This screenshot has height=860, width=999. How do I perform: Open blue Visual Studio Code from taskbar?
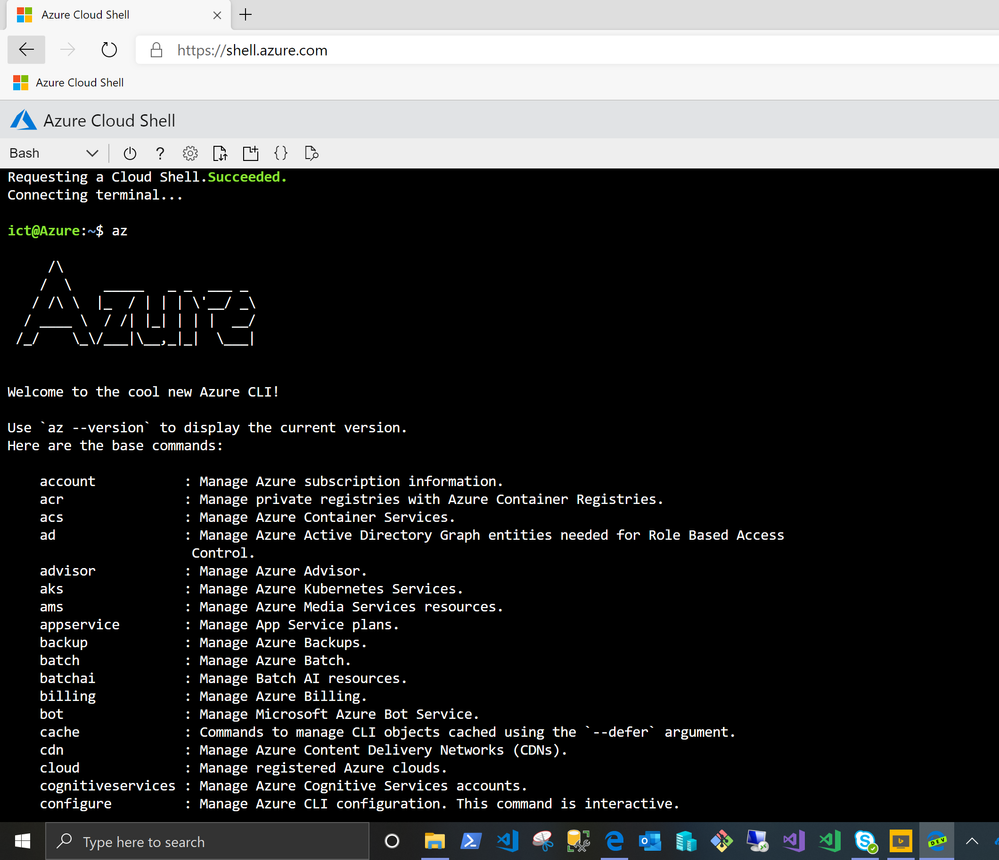(507, 842)
